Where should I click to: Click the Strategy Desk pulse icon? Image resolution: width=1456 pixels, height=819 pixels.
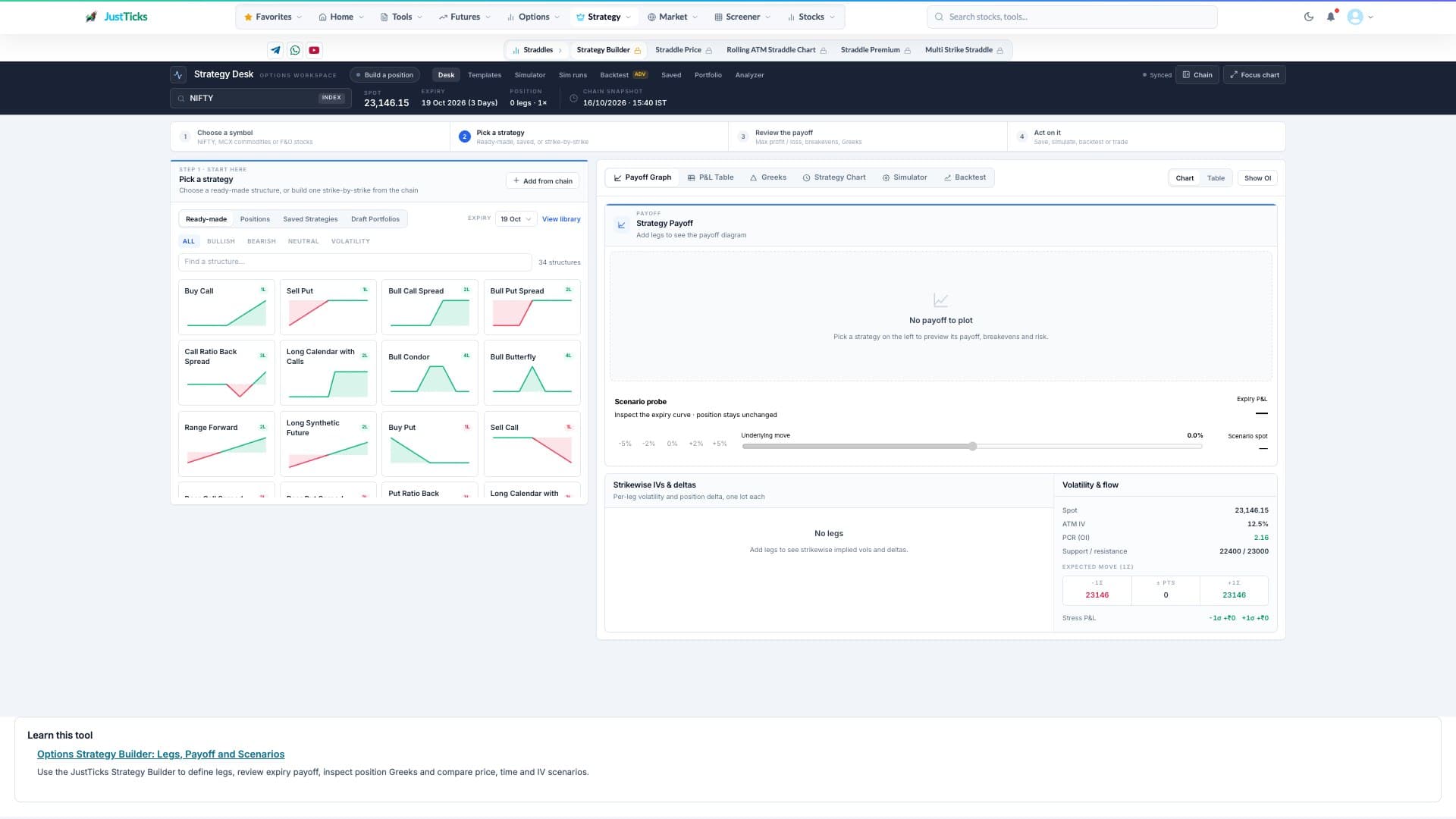(x=178, y=74)
